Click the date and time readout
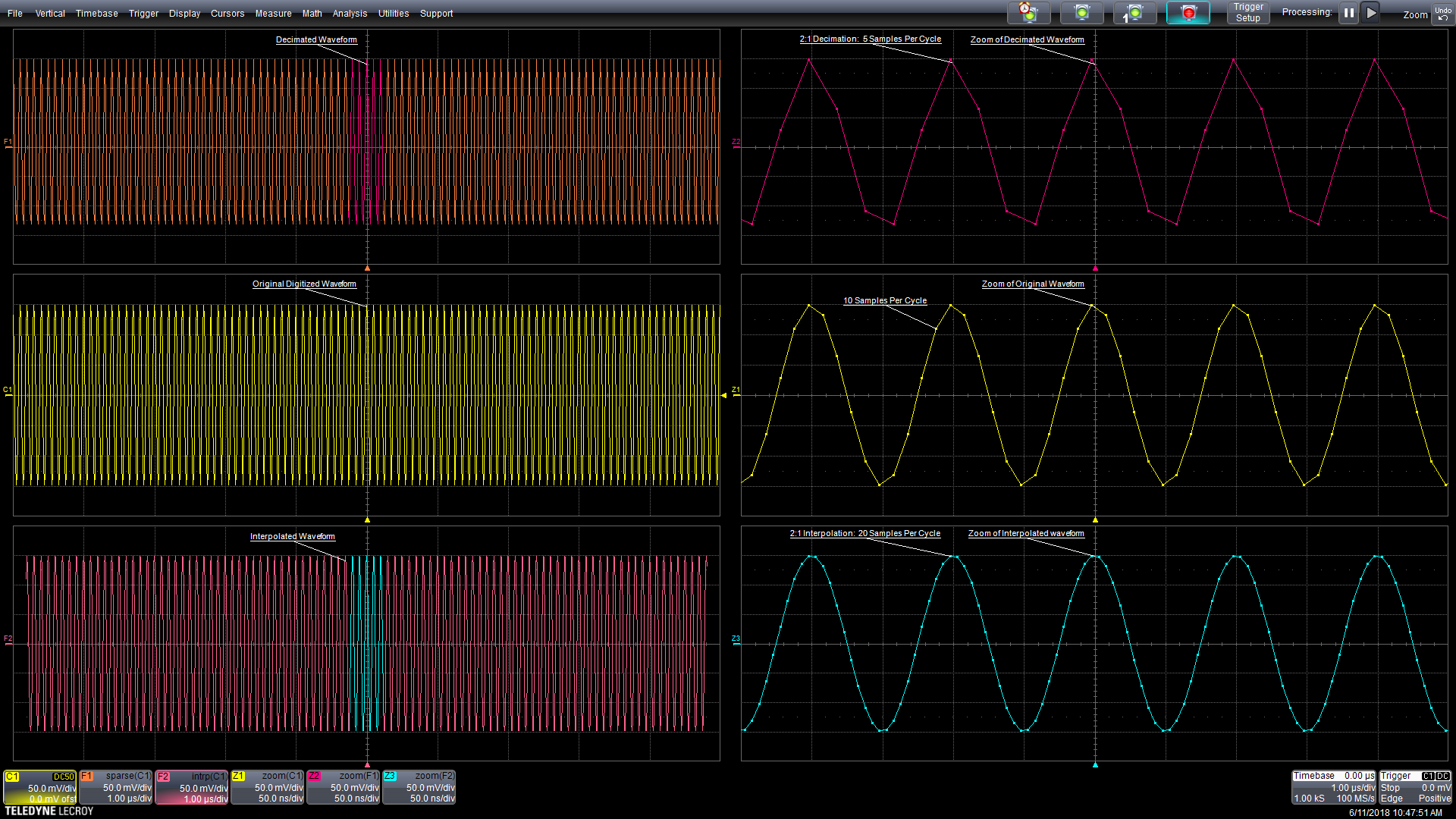The image size is (1456, 819). (1395, 812)
